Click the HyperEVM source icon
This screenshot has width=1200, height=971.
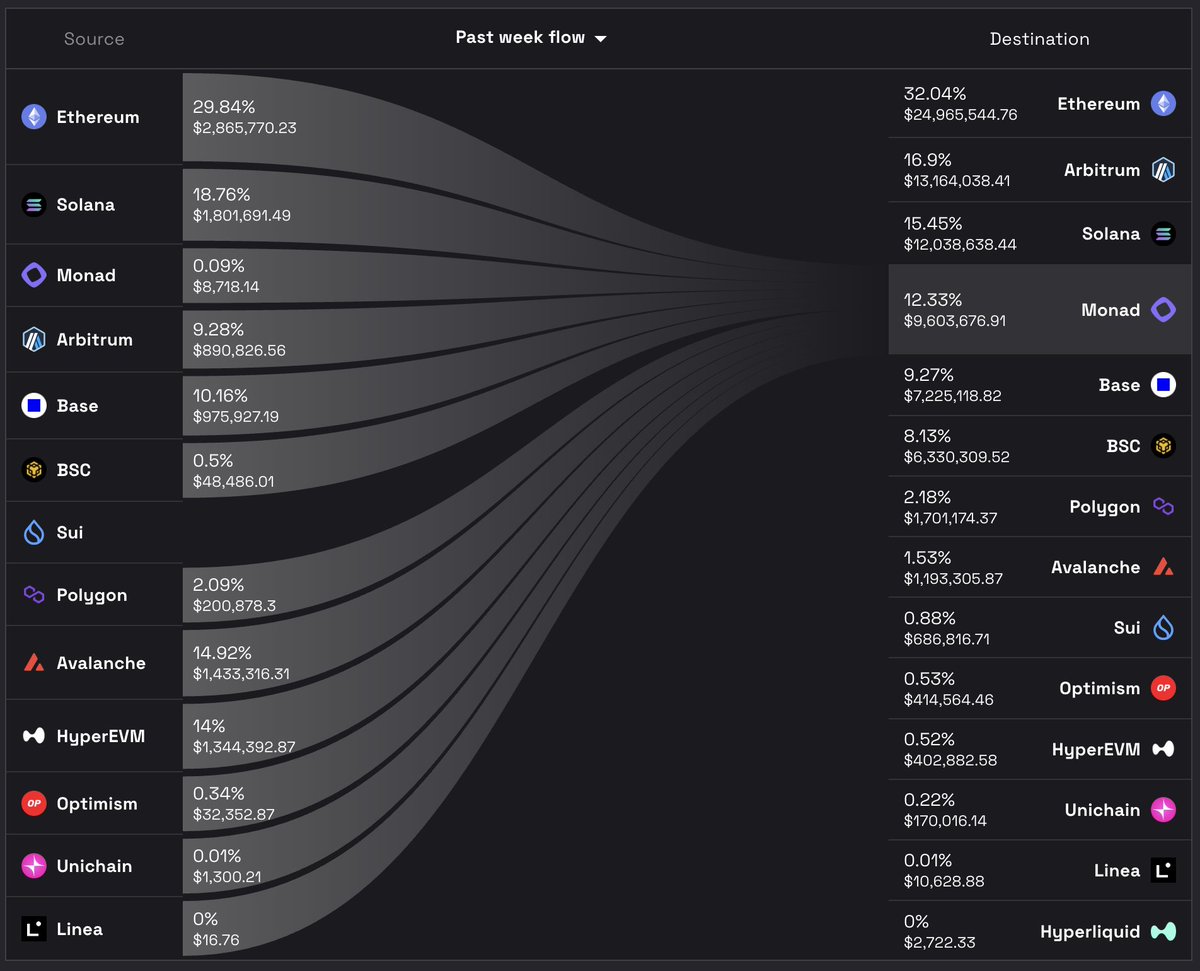click(x=34, y=736)
